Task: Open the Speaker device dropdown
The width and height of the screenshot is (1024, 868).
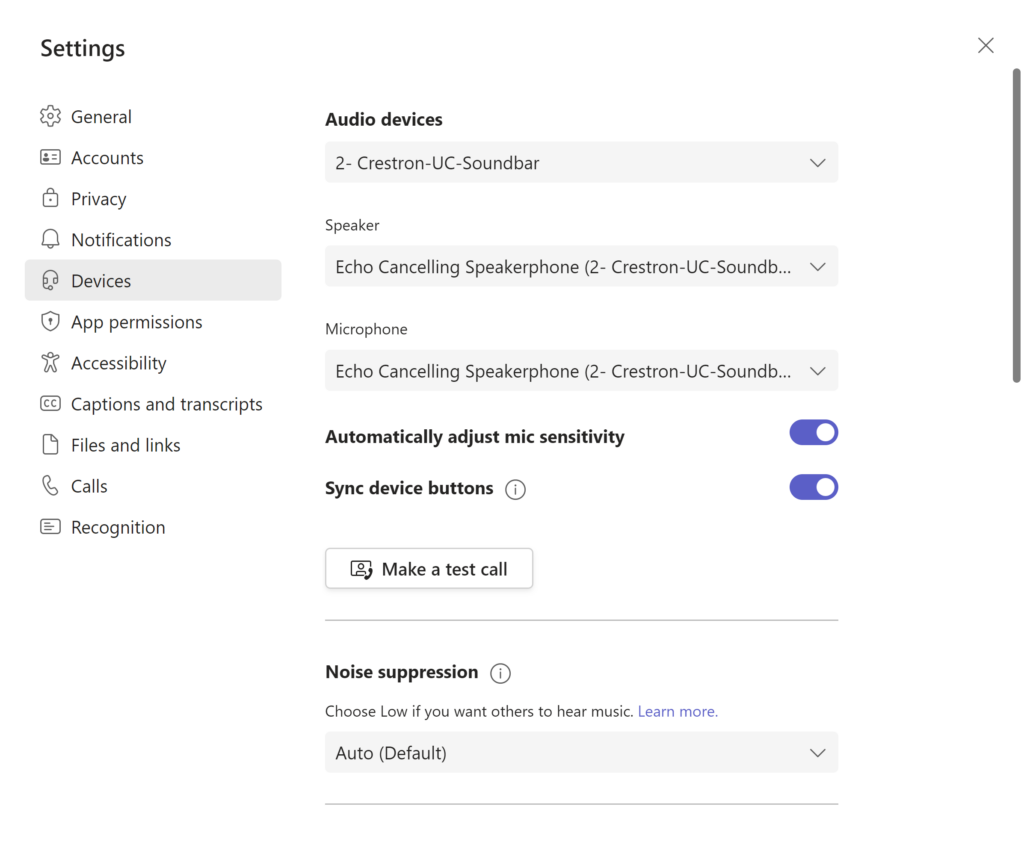Action: click(x=581, y=266)
